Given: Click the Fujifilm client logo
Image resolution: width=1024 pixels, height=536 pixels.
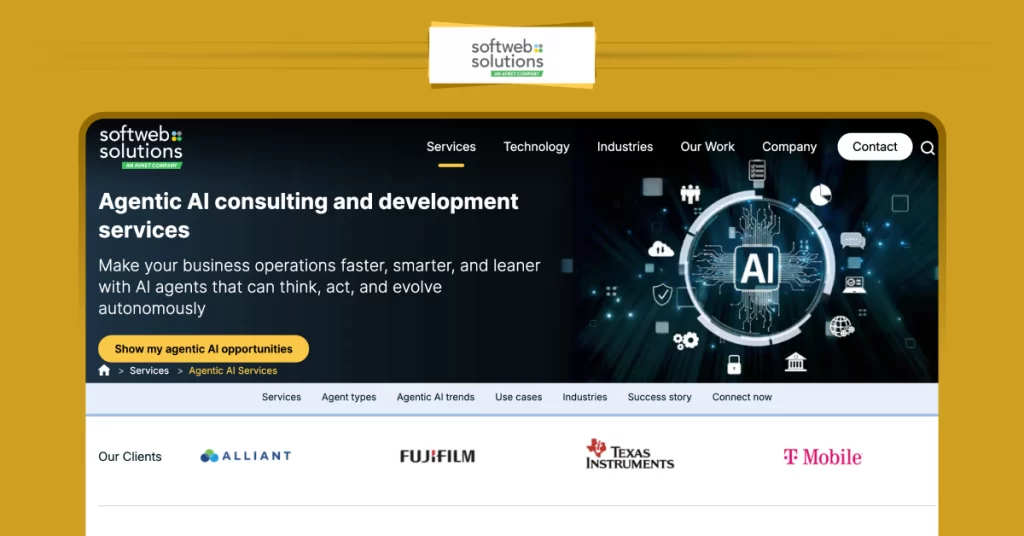Looking at the screenshot, I should pos(438,456).
